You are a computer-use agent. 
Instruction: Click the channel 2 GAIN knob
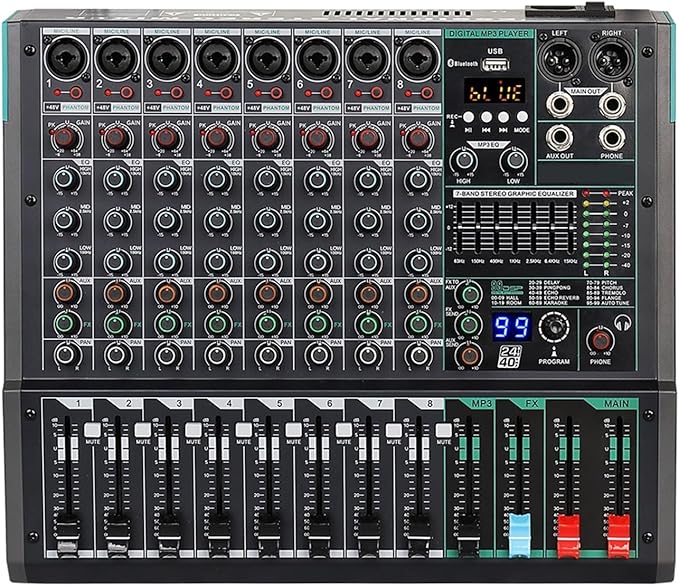tap(117, 137)
